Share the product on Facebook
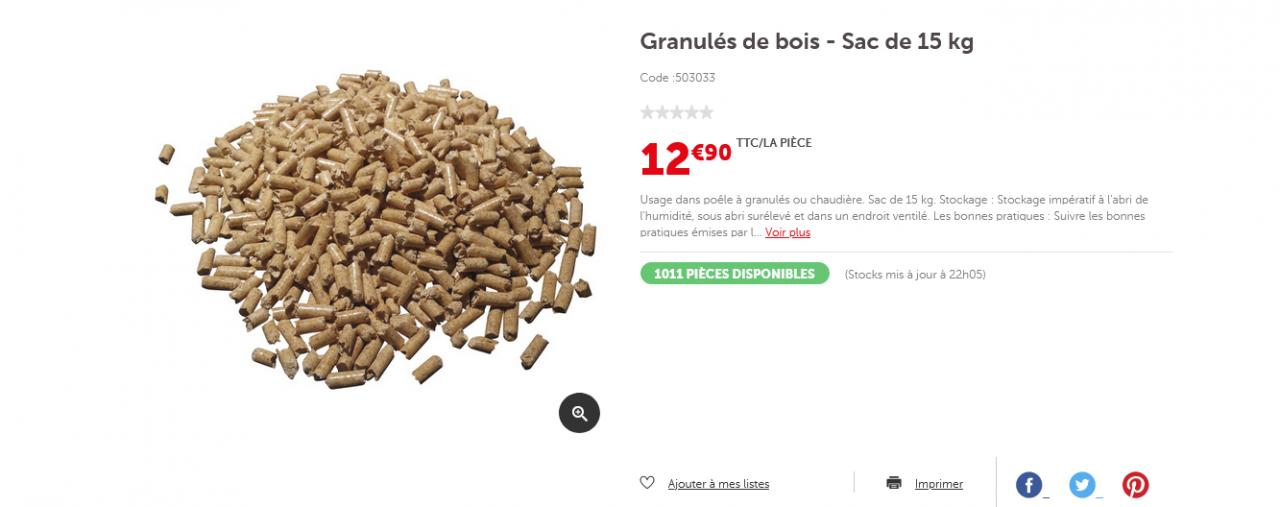 click(1029, 485)
